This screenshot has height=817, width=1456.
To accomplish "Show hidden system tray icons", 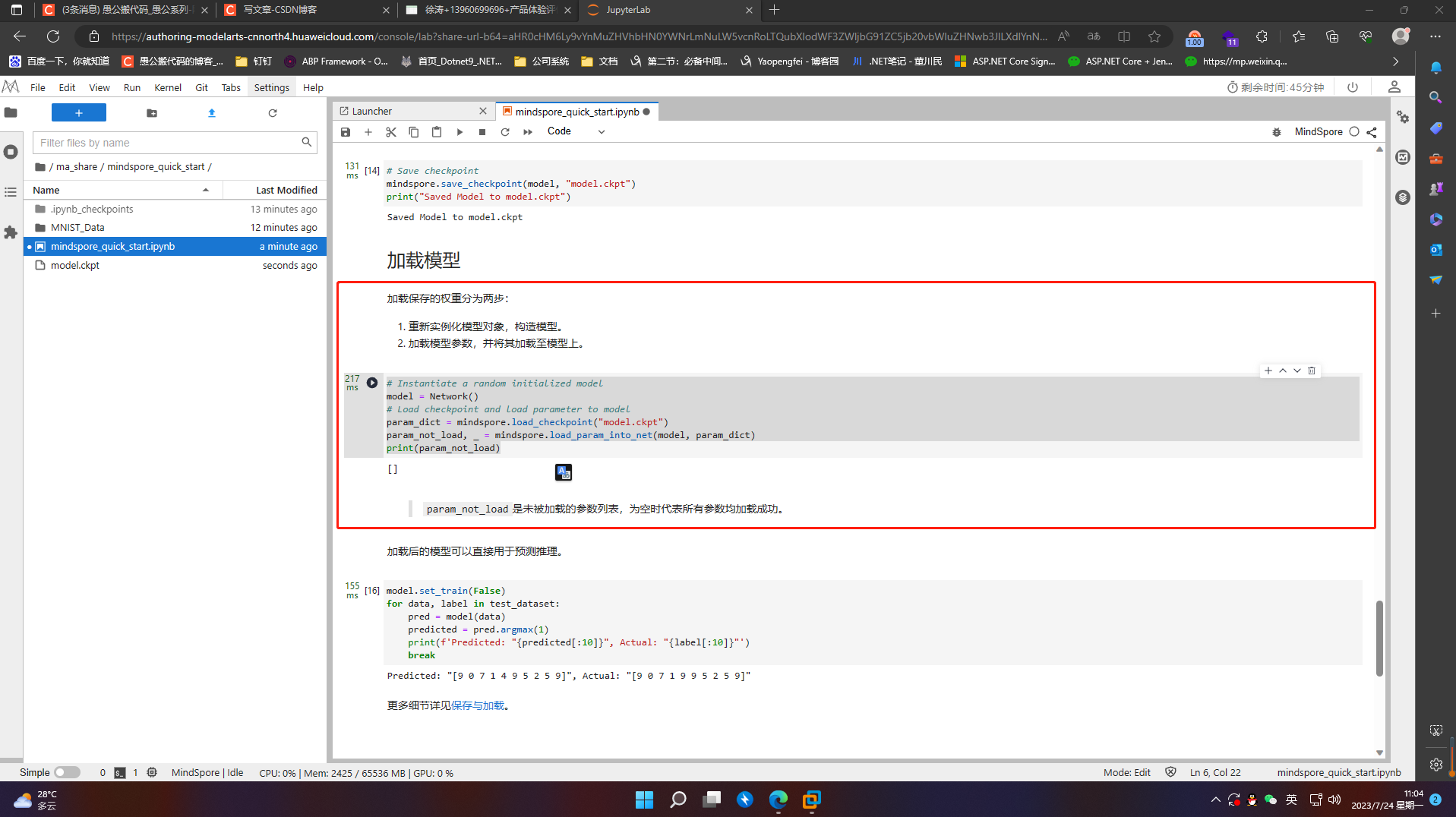I will tap(1216, 800).
